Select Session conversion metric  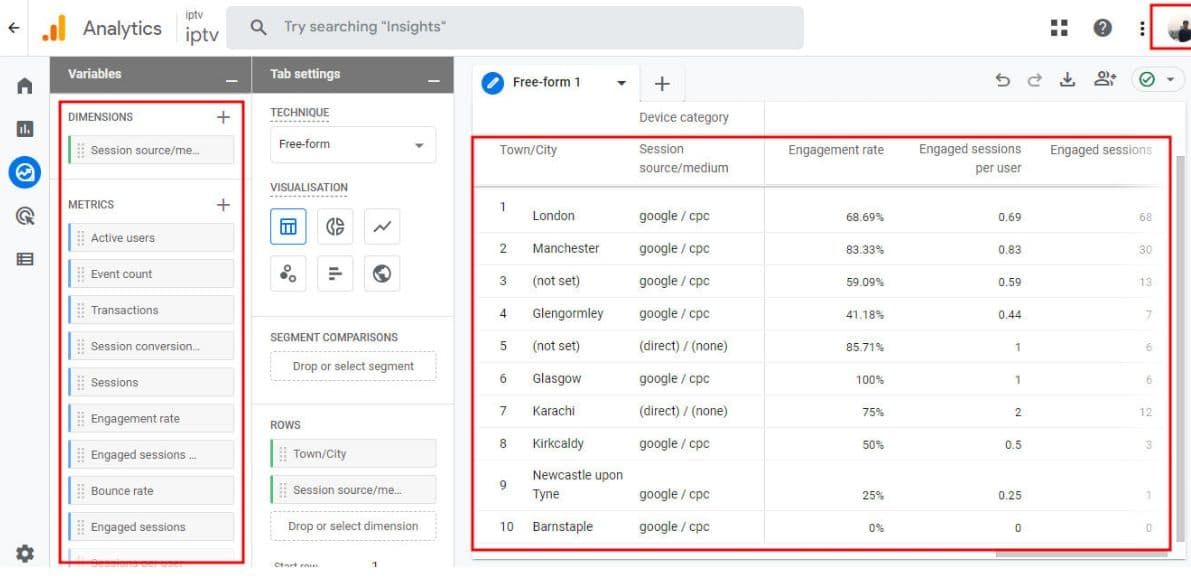coord(151,346)
